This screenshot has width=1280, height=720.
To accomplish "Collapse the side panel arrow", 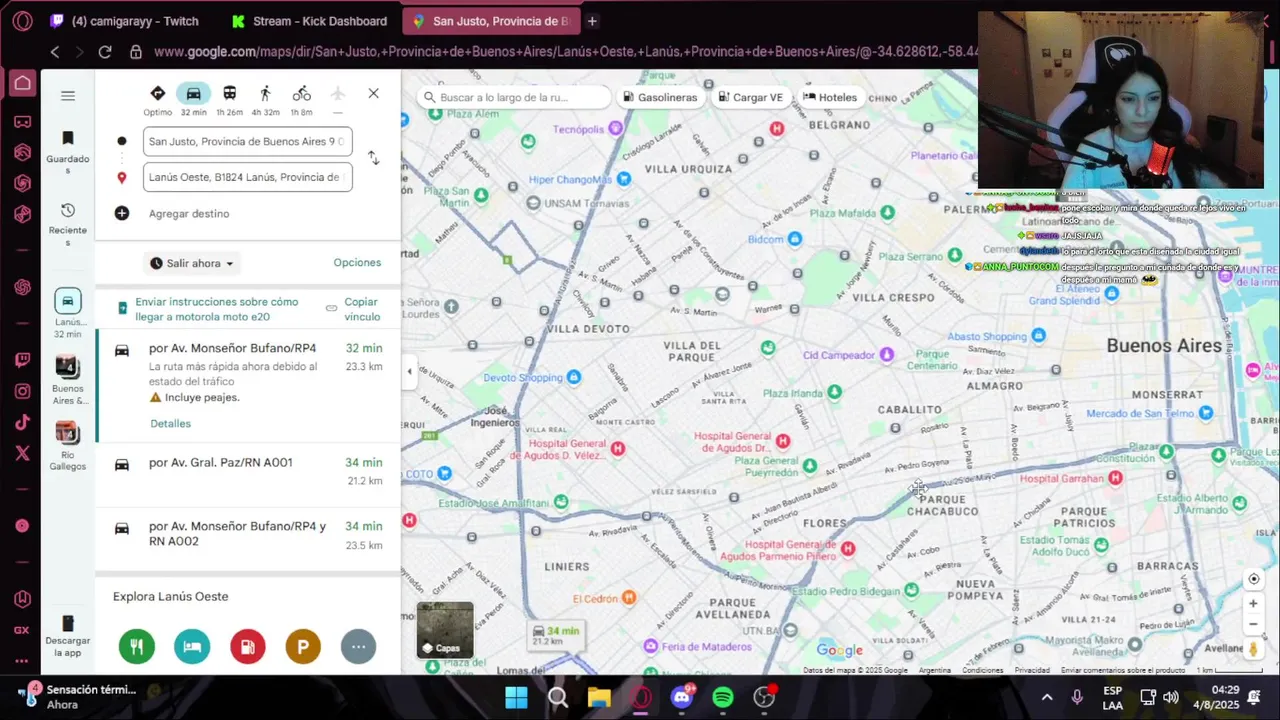I will click(x=409, y=372).
